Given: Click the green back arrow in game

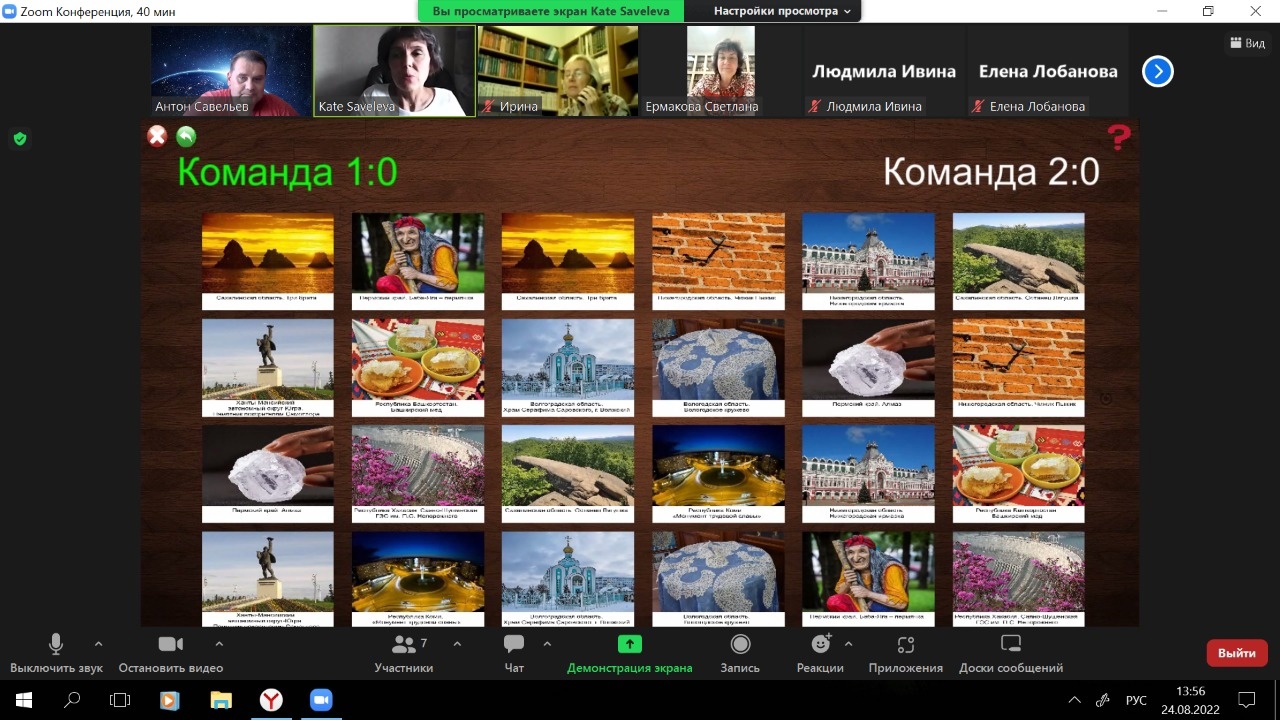Looking at the screenshot, I should click(x=186, y=136).
